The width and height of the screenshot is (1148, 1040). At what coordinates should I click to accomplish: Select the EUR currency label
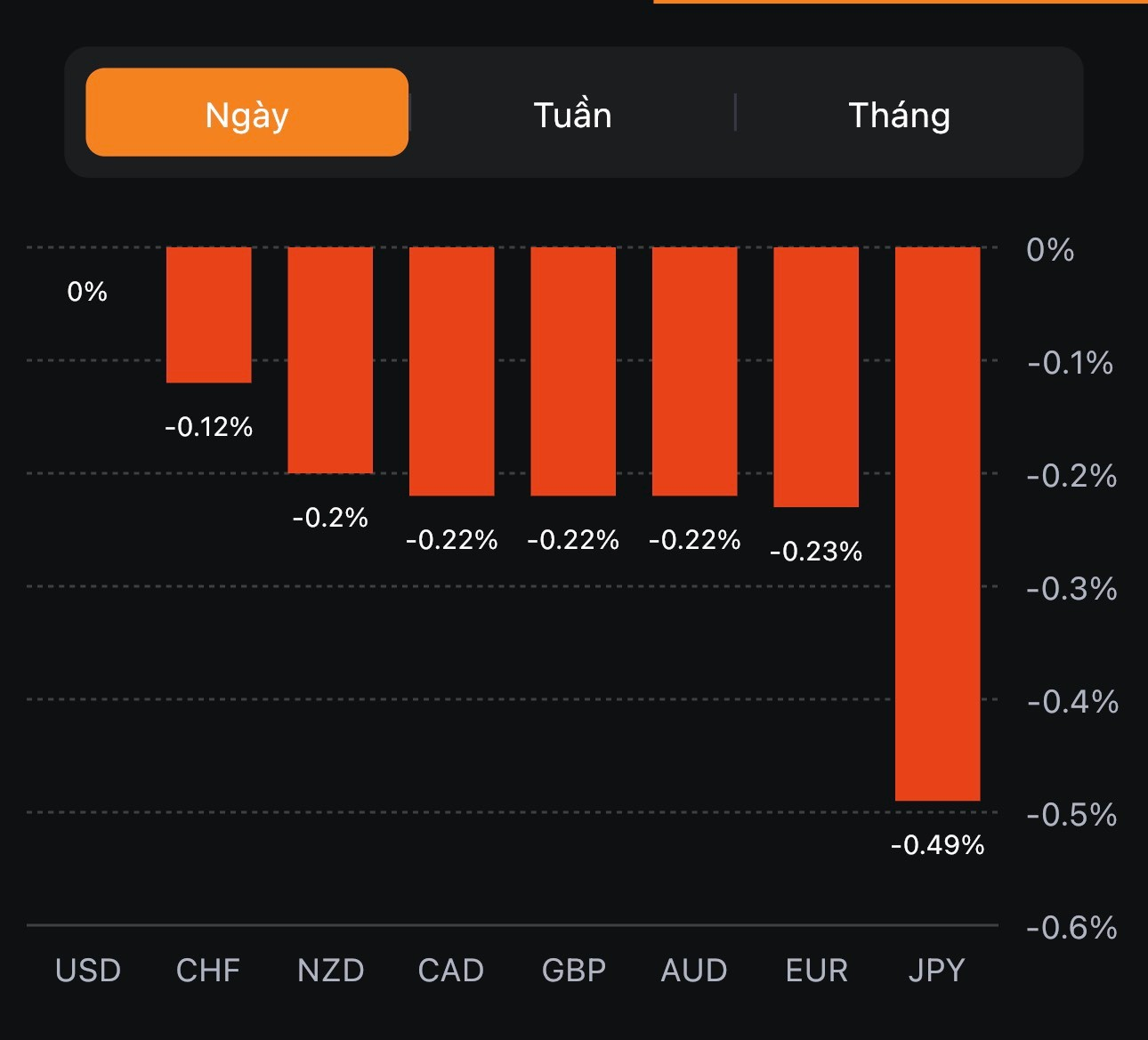tap(816, 970)
